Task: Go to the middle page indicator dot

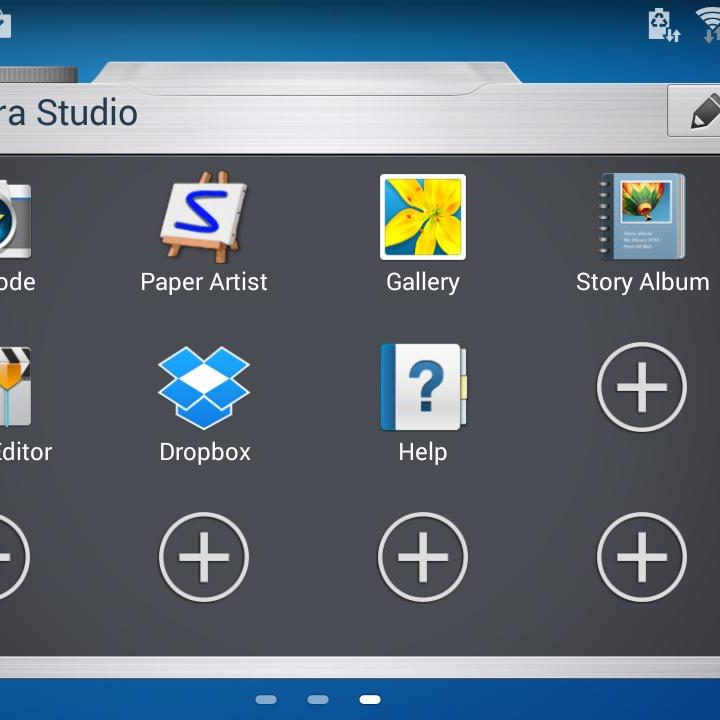Action: (x=318, y=699)
